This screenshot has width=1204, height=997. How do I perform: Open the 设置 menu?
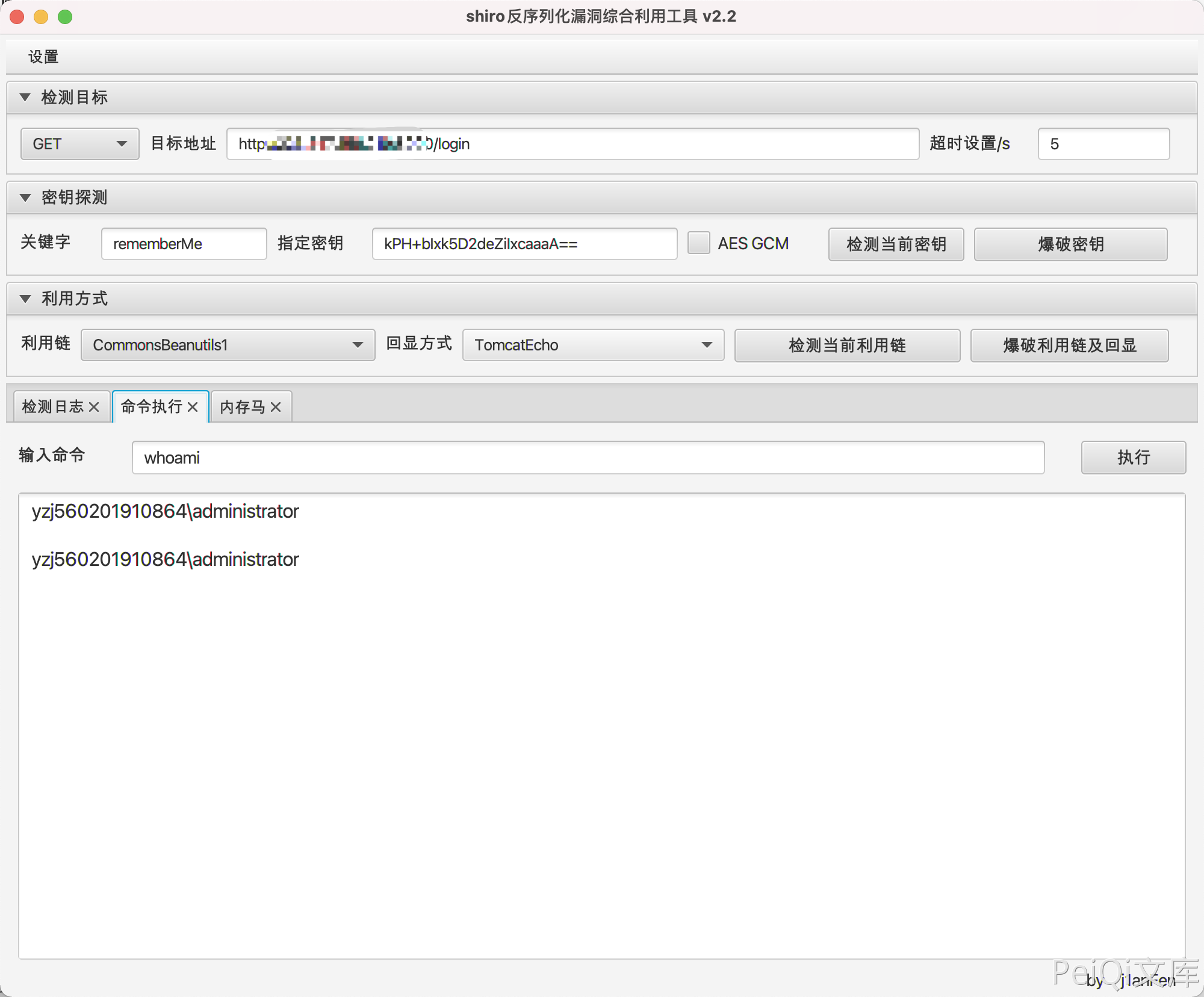(43, 57)
